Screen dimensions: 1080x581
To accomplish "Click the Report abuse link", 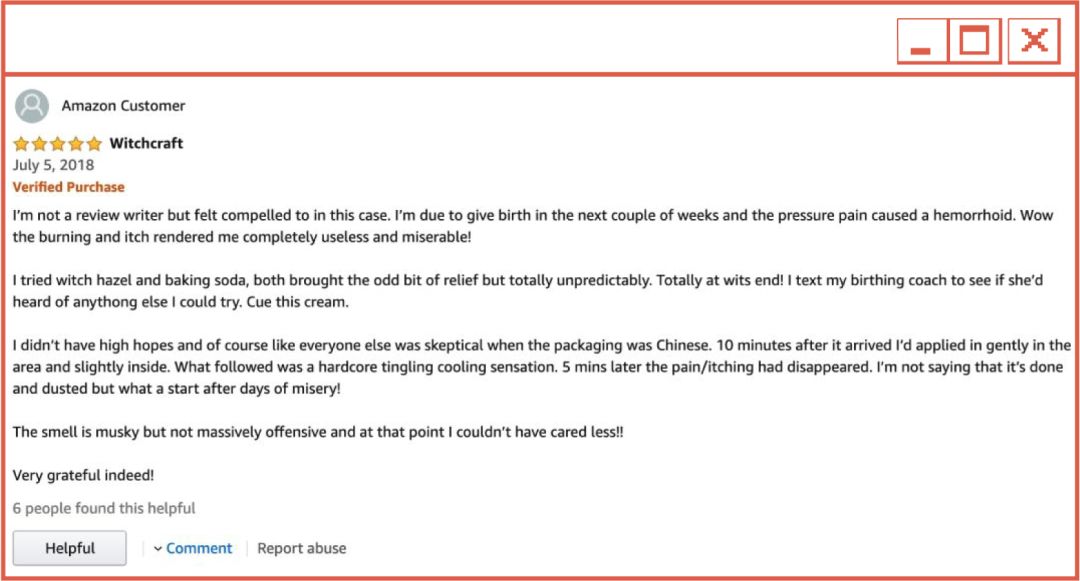I will click(x=302, y=549).
